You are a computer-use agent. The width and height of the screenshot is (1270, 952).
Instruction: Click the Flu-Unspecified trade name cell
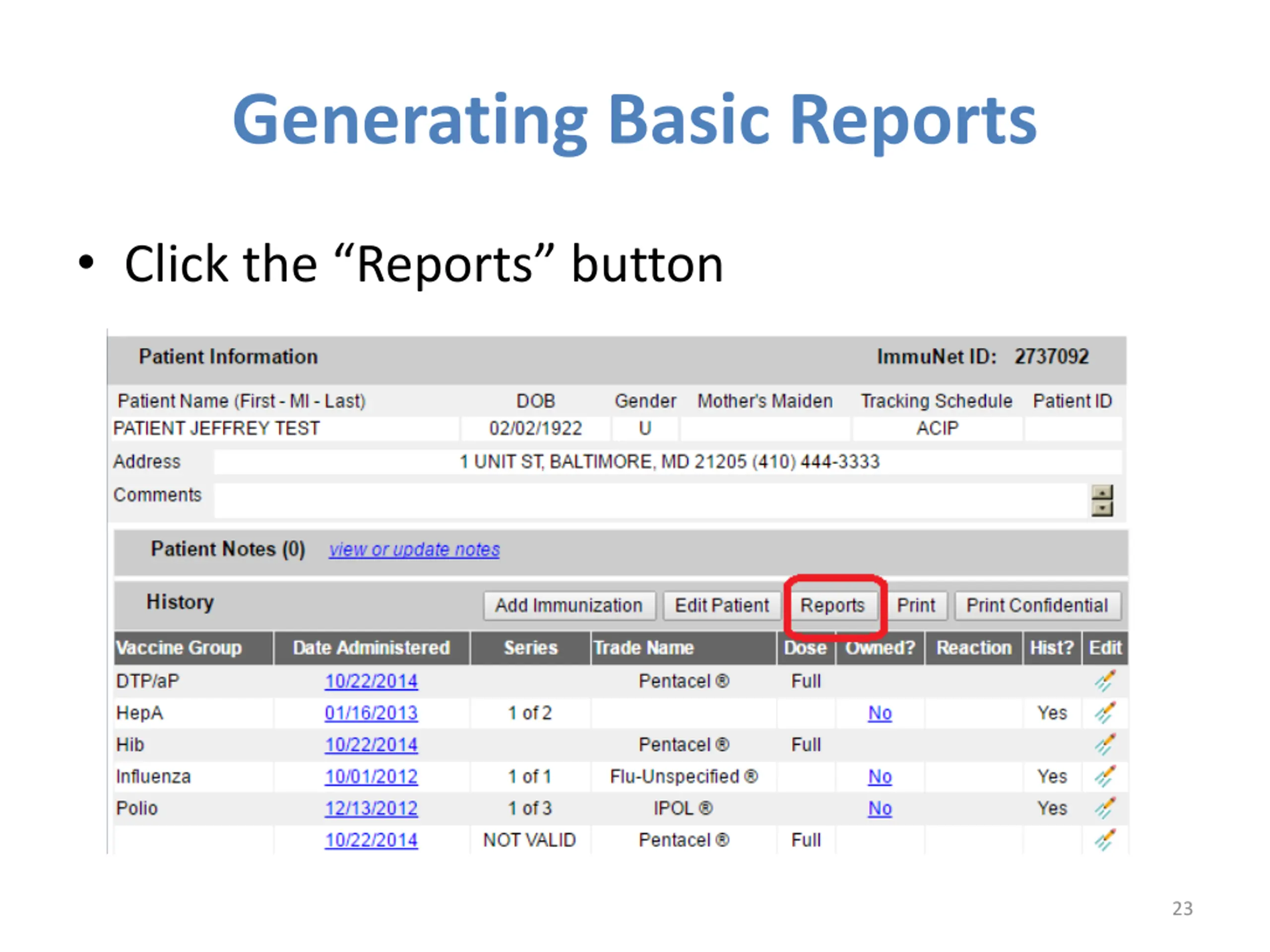click(684, 777)
